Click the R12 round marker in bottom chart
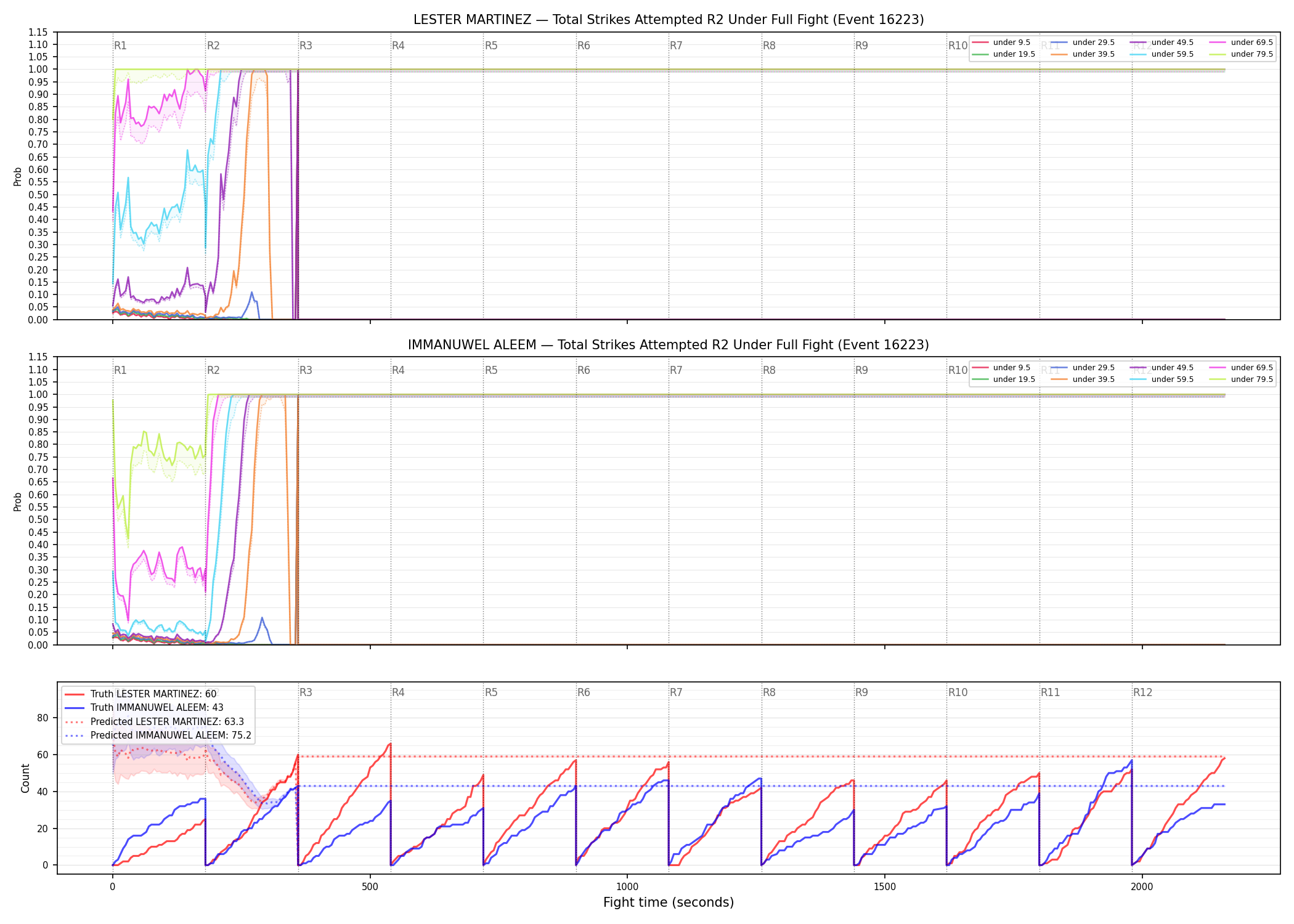The height and width of the screenshot is (924, 1294). [x=1142, y=692]
